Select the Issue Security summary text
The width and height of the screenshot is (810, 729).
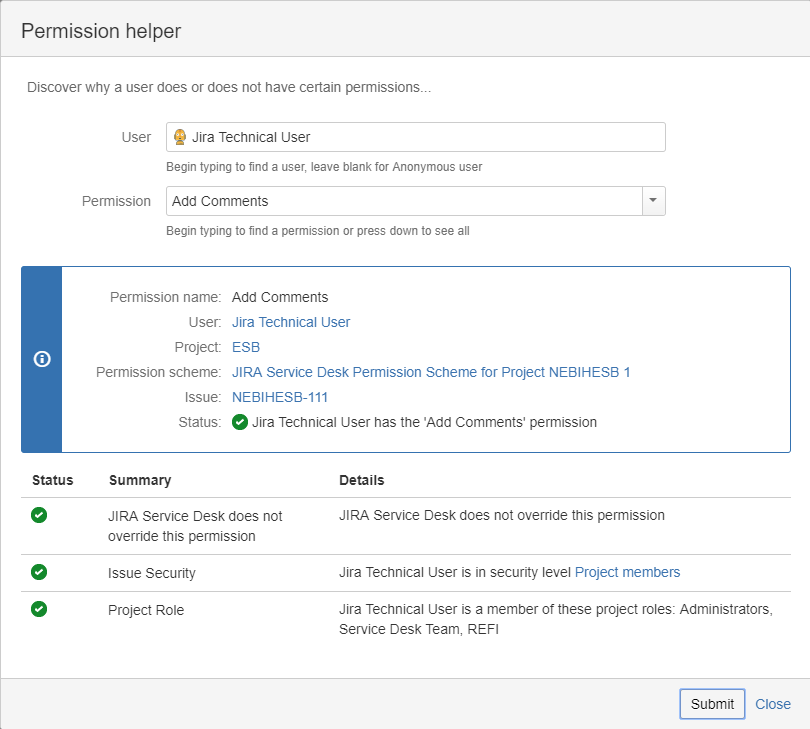coord(152,573)
